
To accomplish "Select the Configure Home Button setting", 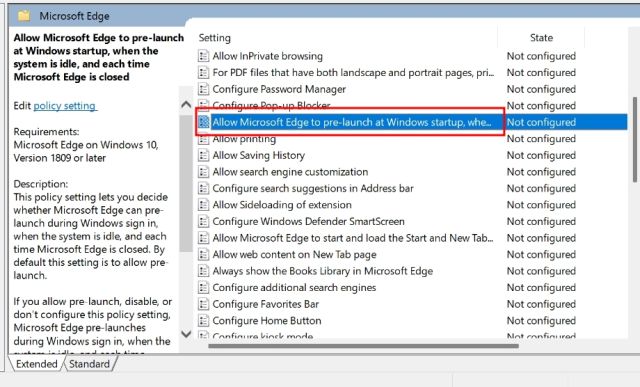I will coord(267,320).
